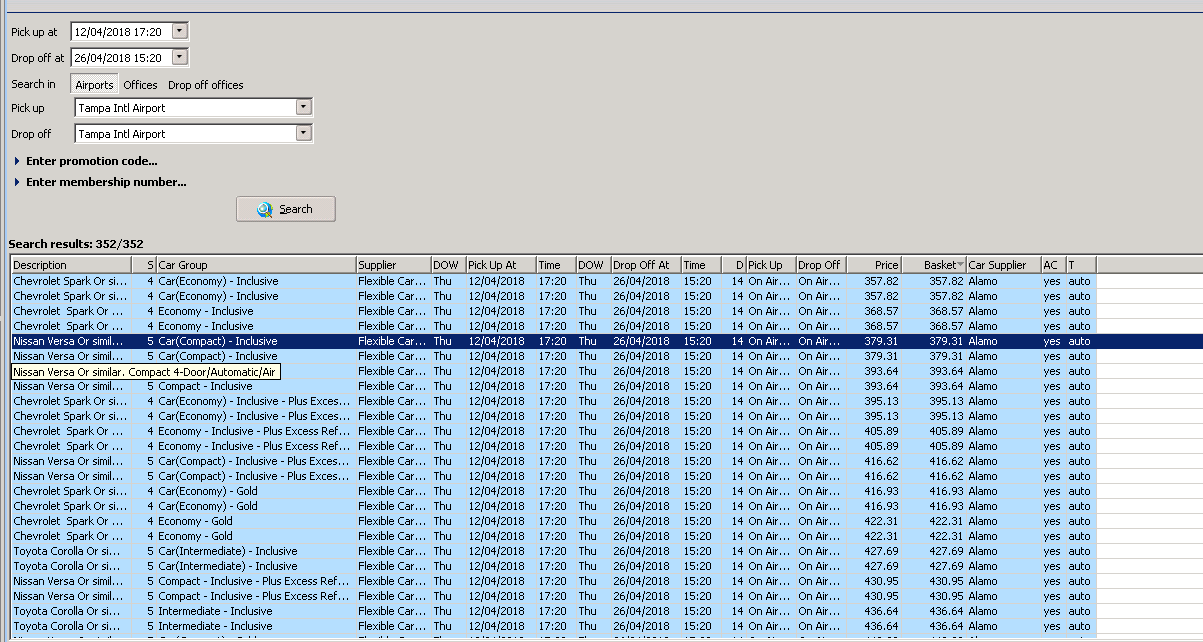
Task: Switch to the Offices tab
Action: click(141, 85)
